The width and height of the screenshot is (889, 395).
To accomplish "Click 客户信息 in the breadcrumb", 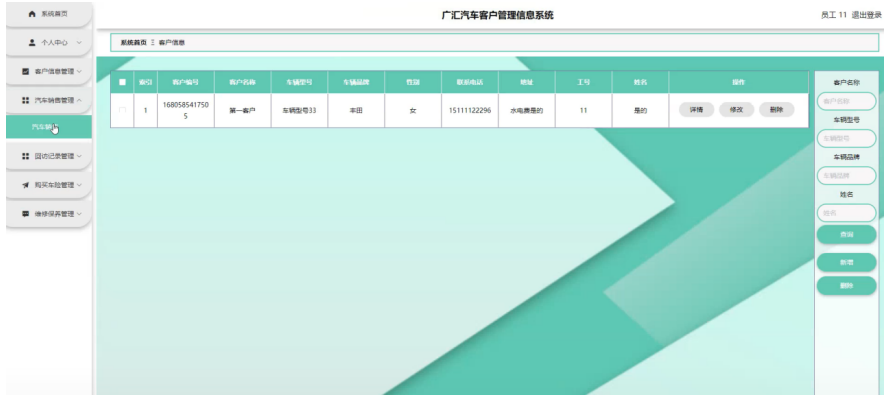I will tap(172, 43).
